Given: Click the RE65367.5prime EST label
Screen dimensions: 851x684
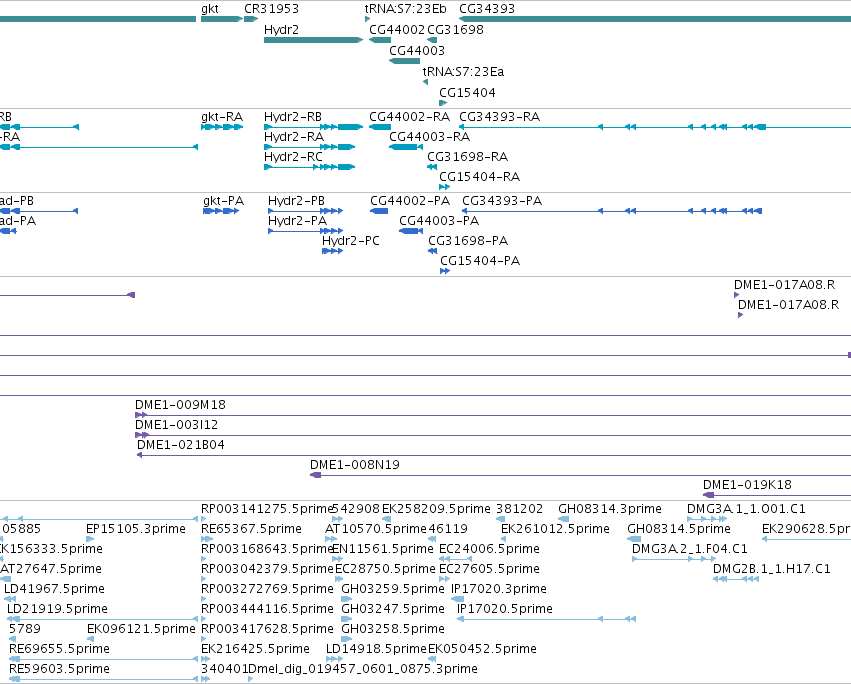Looking at the screenshot, I should (x=251, y=529).
